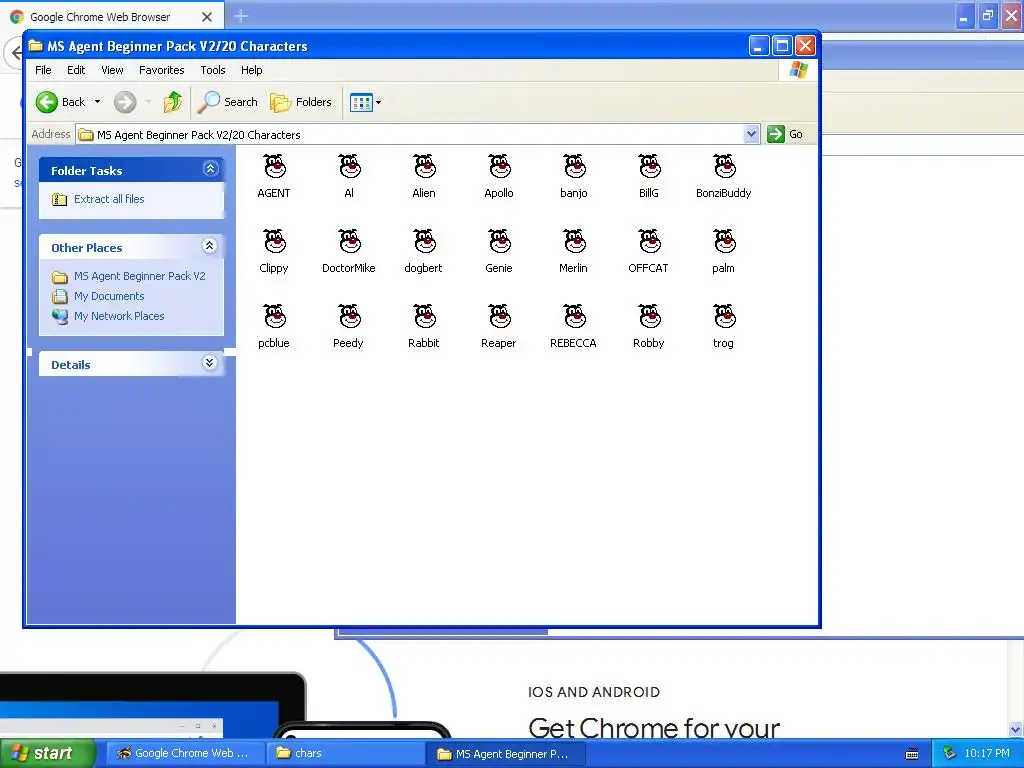
Task: Collapse the Folder Tasks panel
Action: pos(210,169)
